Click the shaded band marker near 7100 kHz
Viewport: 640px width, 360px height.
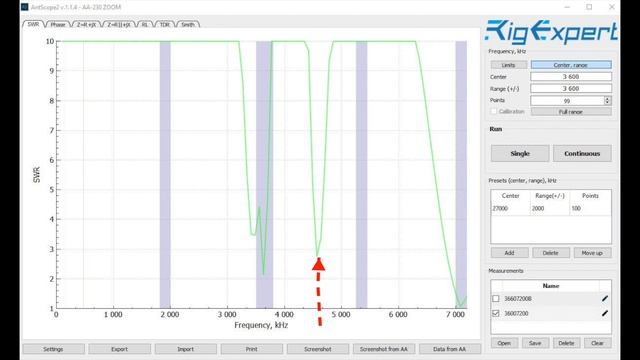[461, 175]
